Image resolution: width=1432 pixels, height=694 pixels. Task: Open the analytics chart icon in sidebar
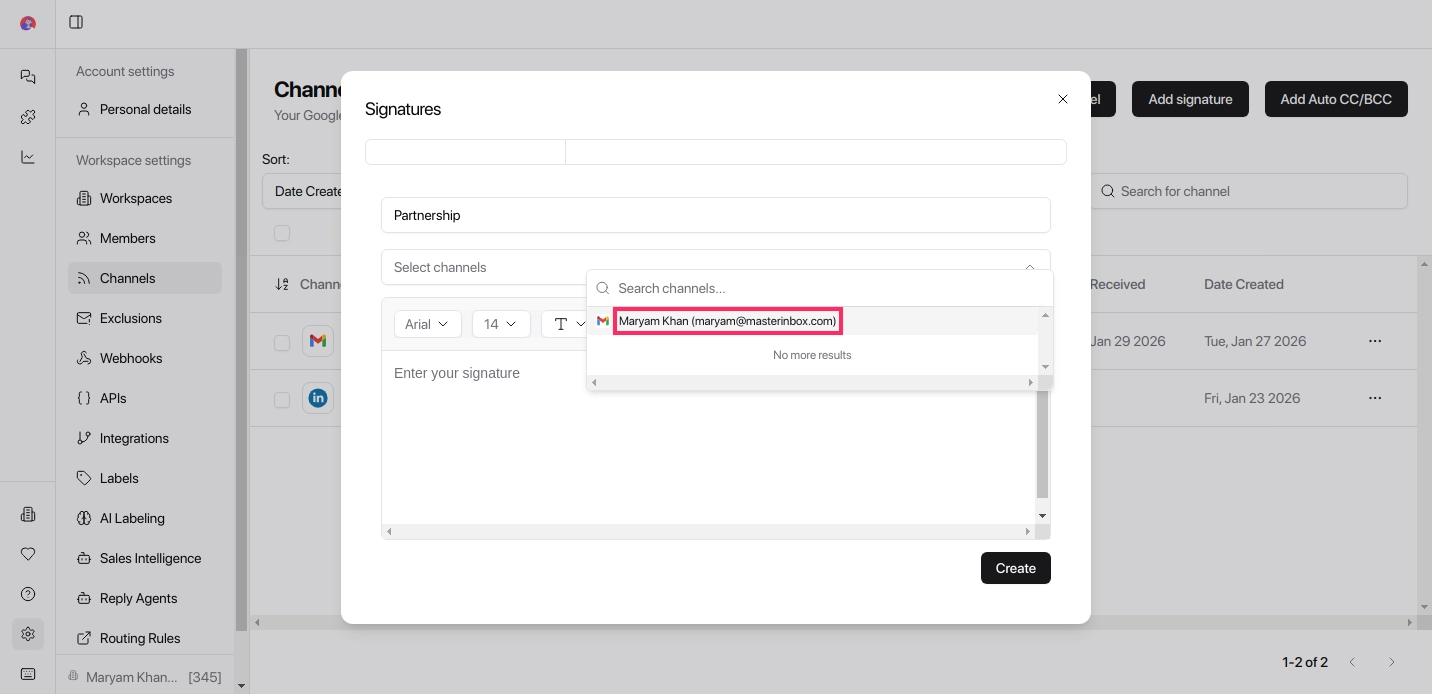pos(28,157)
